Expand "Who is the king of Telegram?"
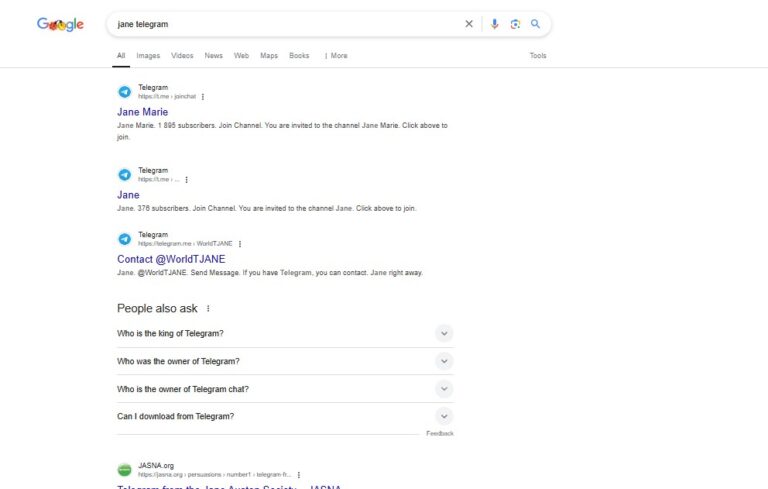 coord(444,334)
